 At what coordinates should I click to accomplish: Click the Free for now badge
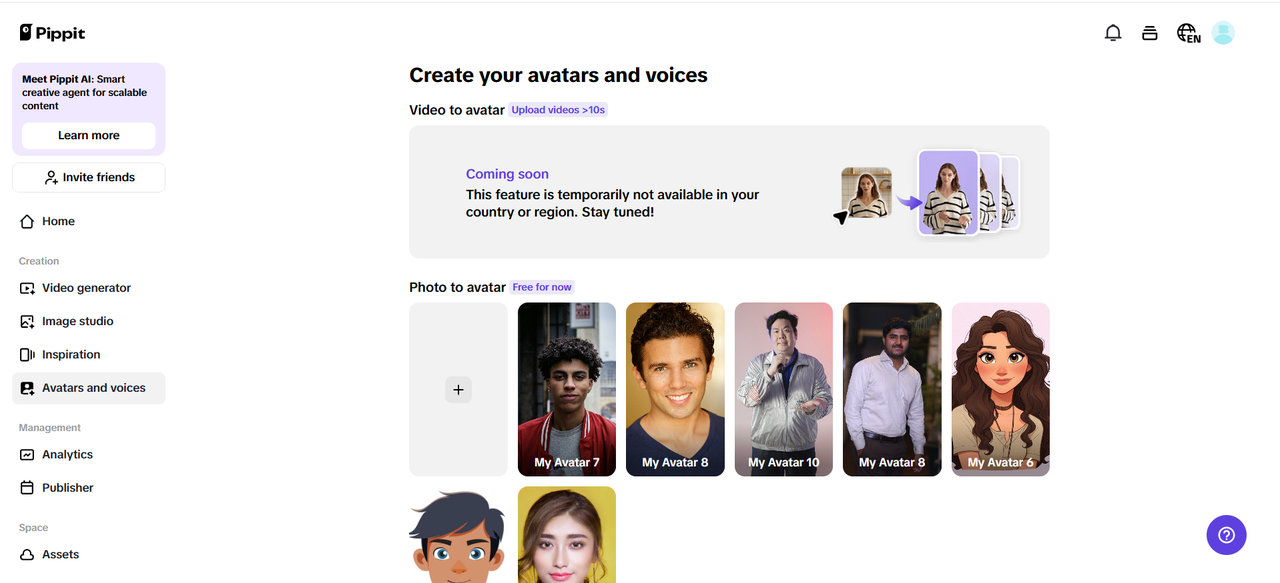(x=542, y=287)
